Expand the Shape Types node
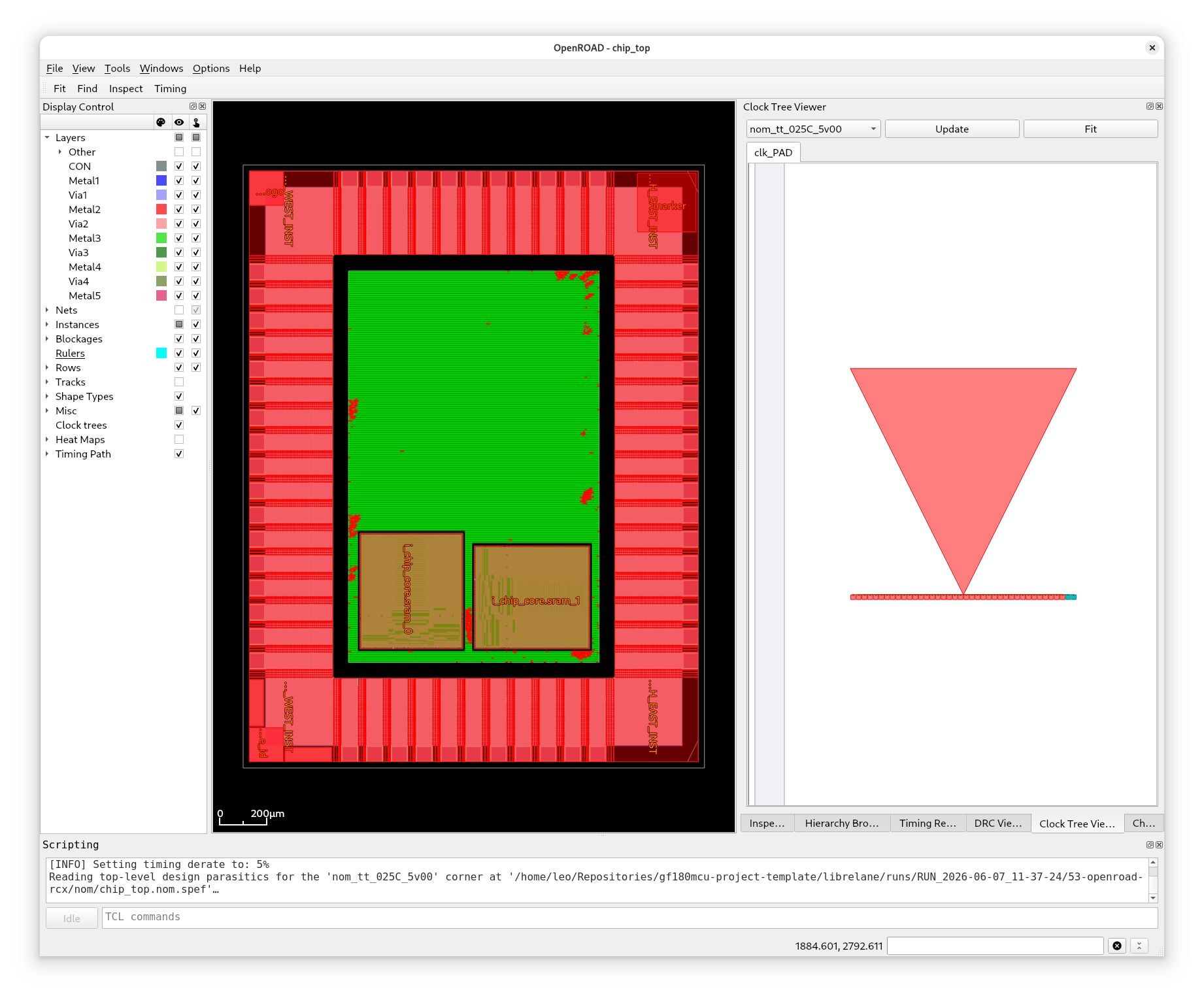This screenshot has width=1204, height=1000. coord(47,396)
